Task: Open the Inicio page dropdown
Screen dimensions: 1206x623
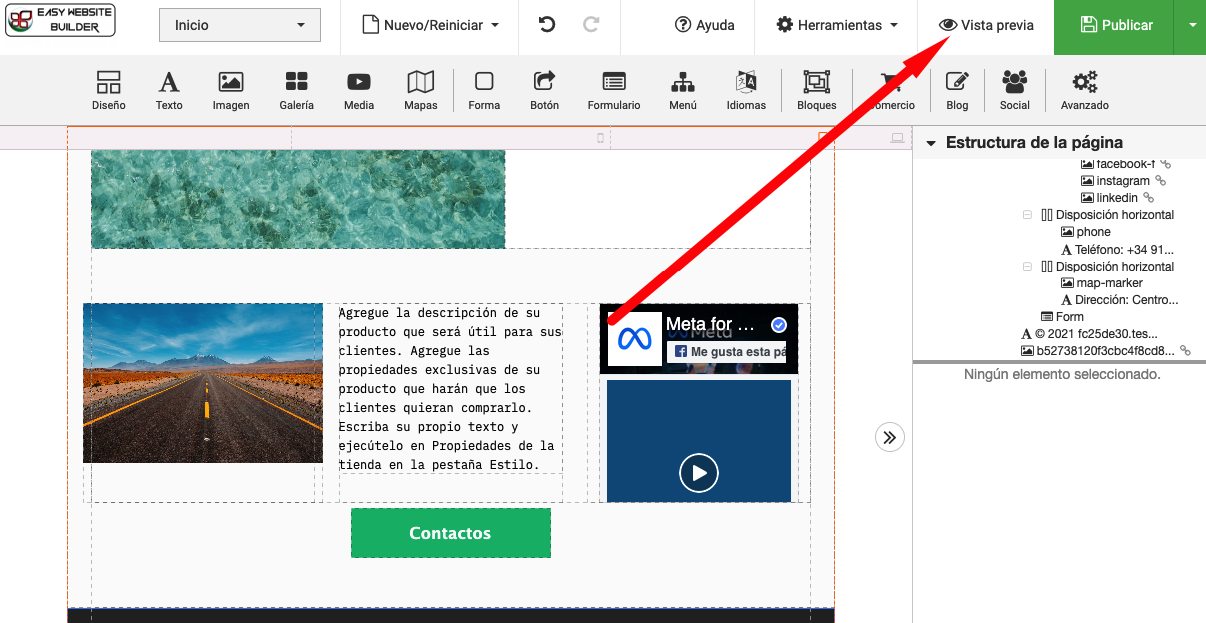Action: [240, 26]
